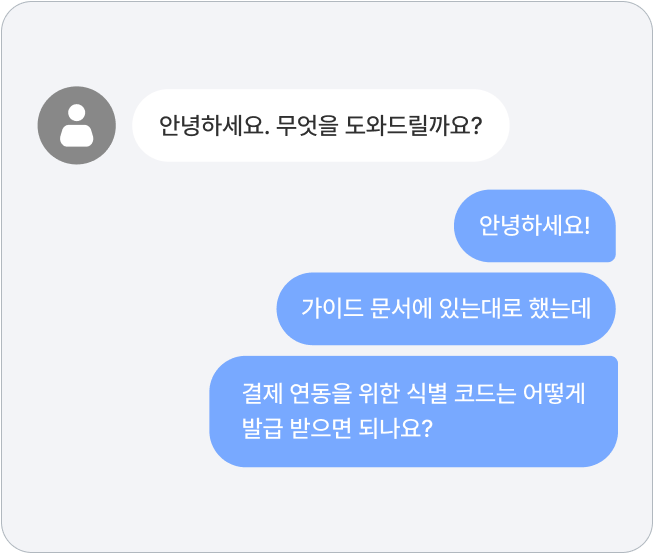This screenshot has height=553, width=653.
Task: Select the agent greeting message bubble
Action: (x=321, y=126)
